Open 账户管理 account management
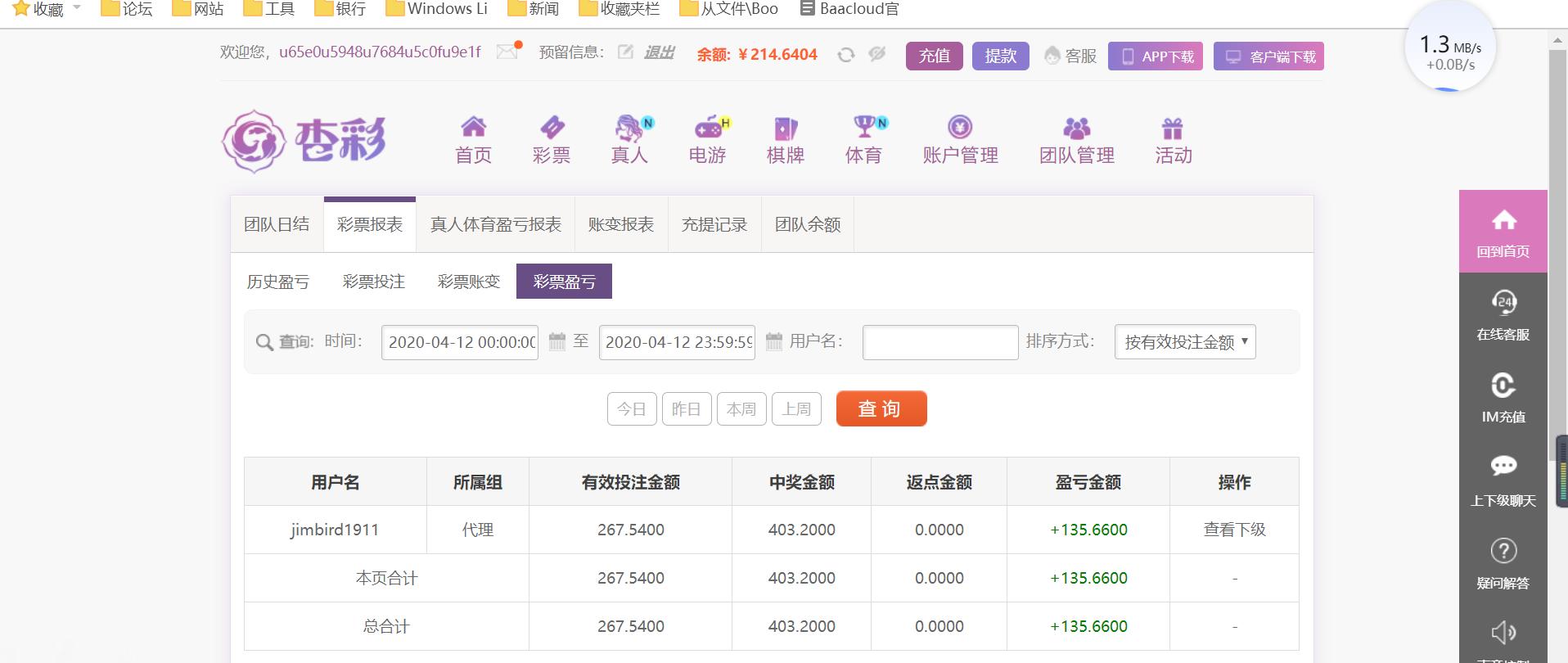This screenshot has width=1568, height=663. pyautogui.click(x=961, y=140)
